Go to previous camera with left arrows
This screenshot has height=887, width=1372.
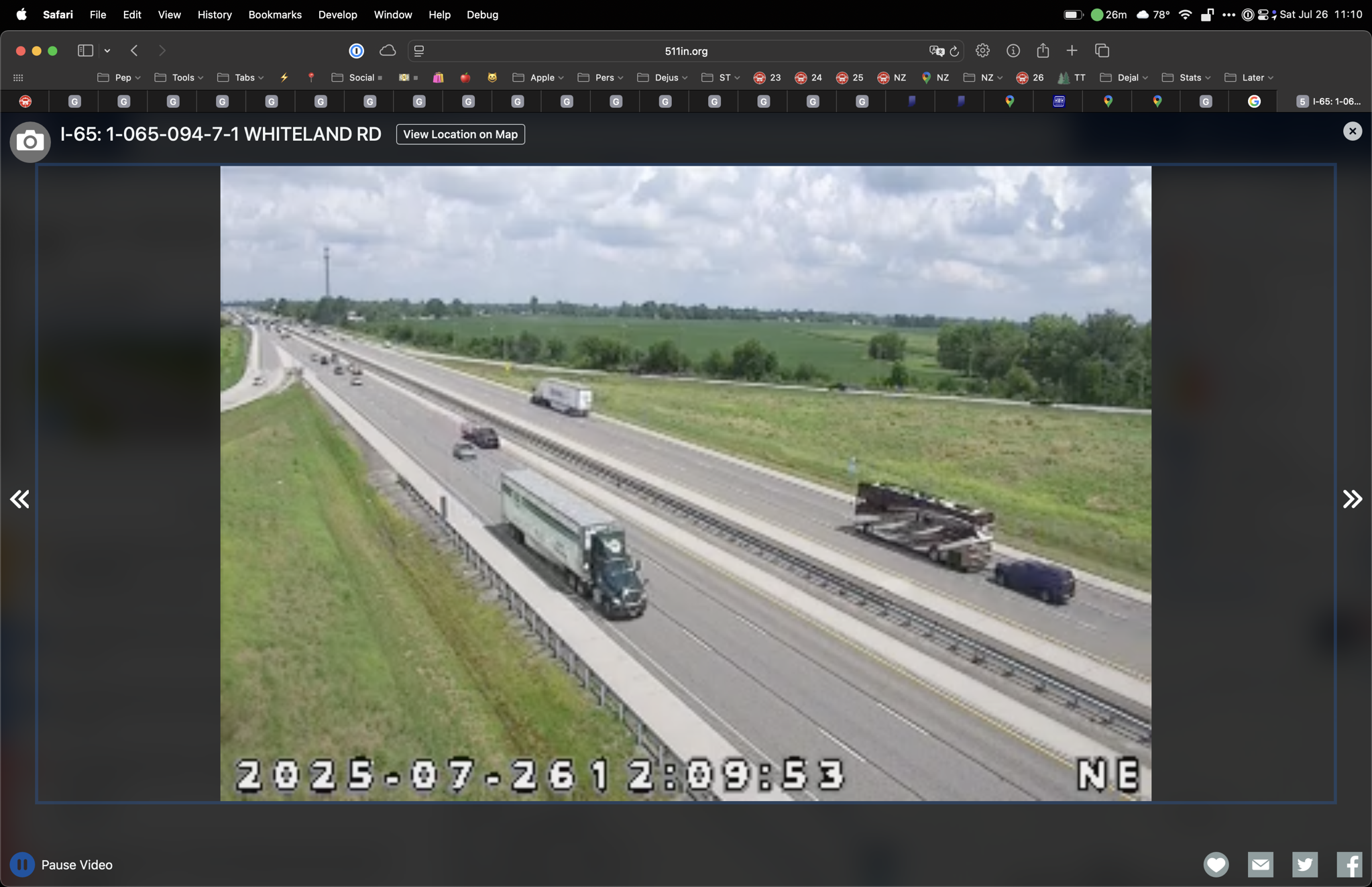point(19,499)
